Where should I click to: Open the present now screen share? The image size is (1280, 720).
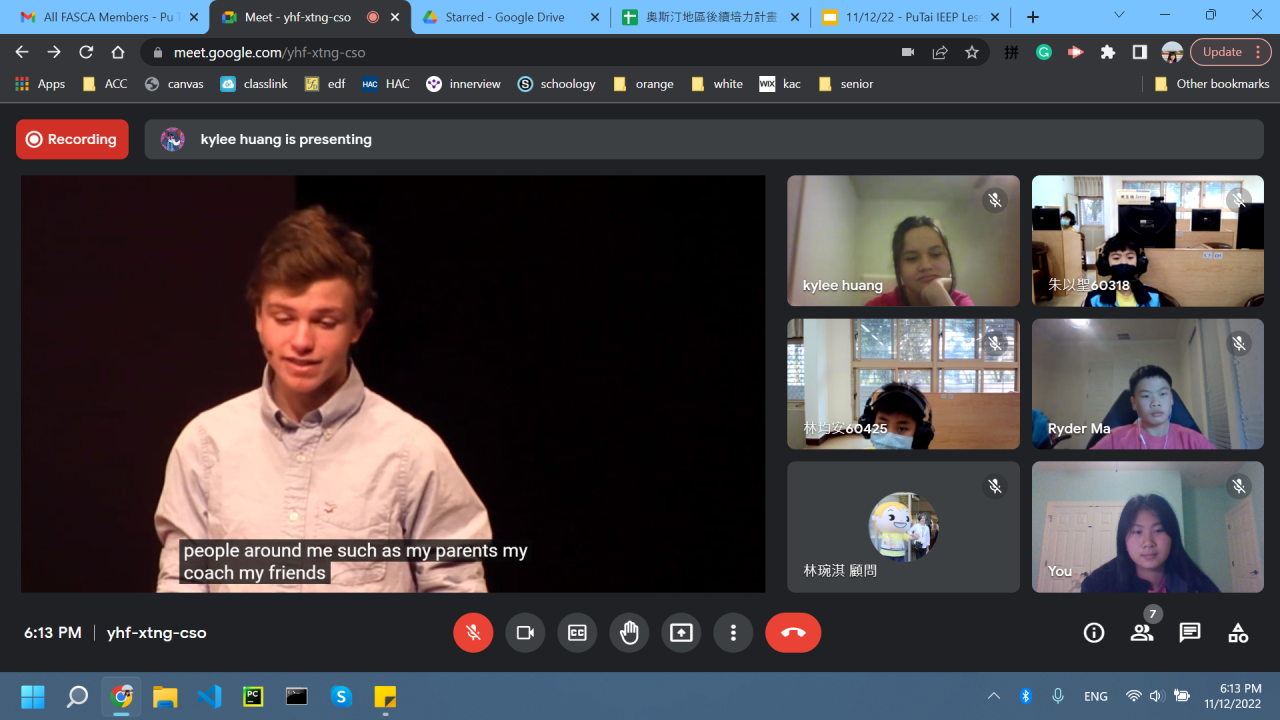pyautogui.click(x=681, y=633)
